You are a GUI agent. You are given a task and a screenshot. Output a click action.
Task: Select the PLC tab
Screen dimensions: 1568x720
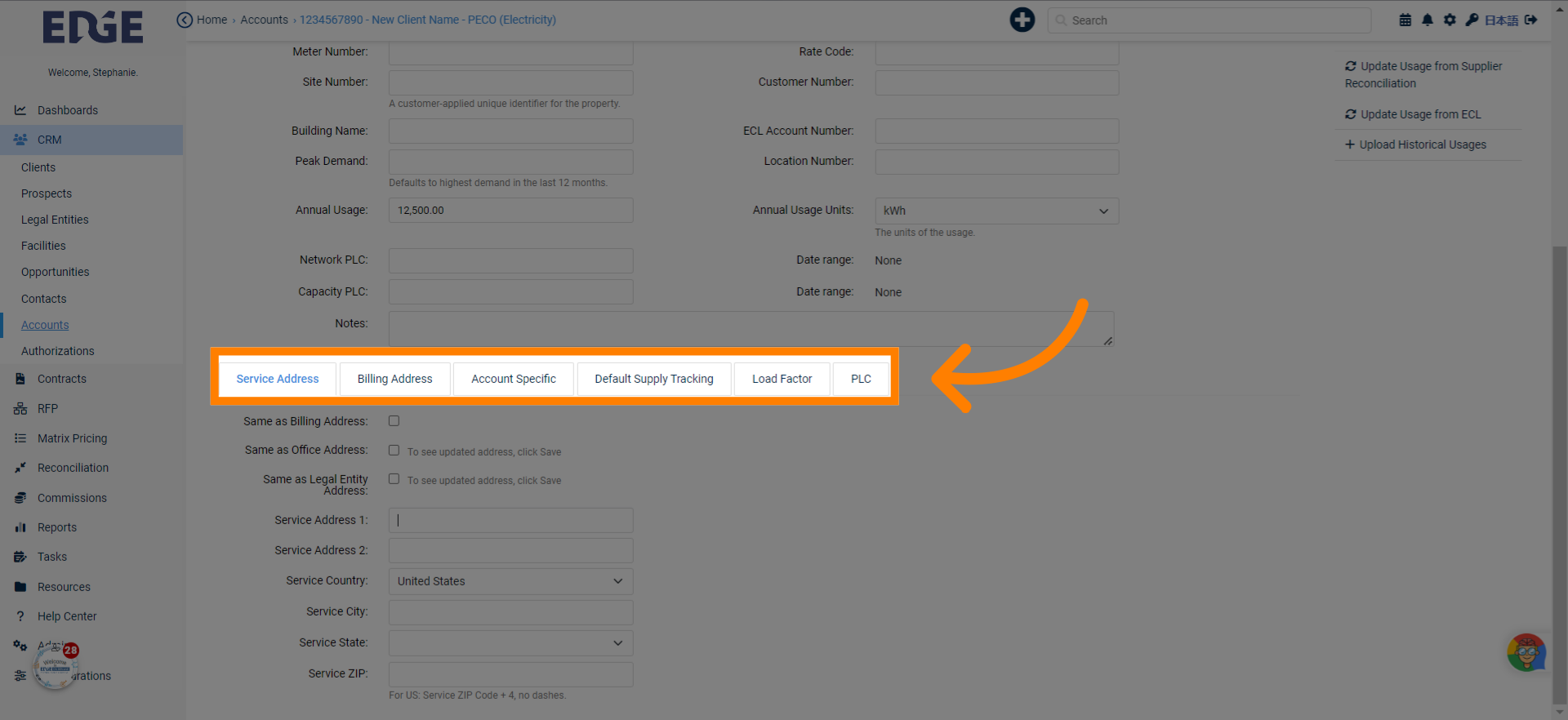click(x=861, y=379)
